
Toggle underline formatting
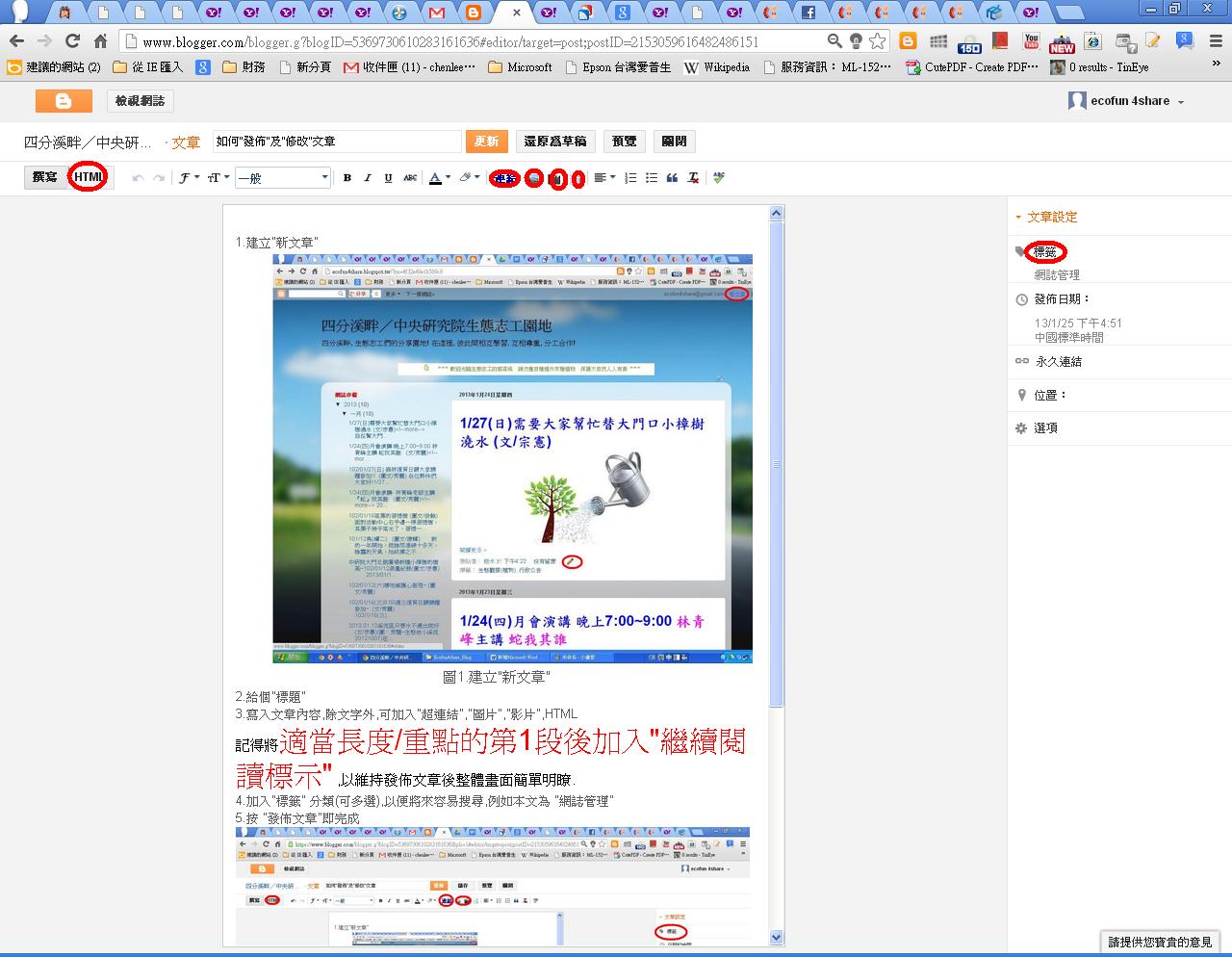(x=388, y=178)
